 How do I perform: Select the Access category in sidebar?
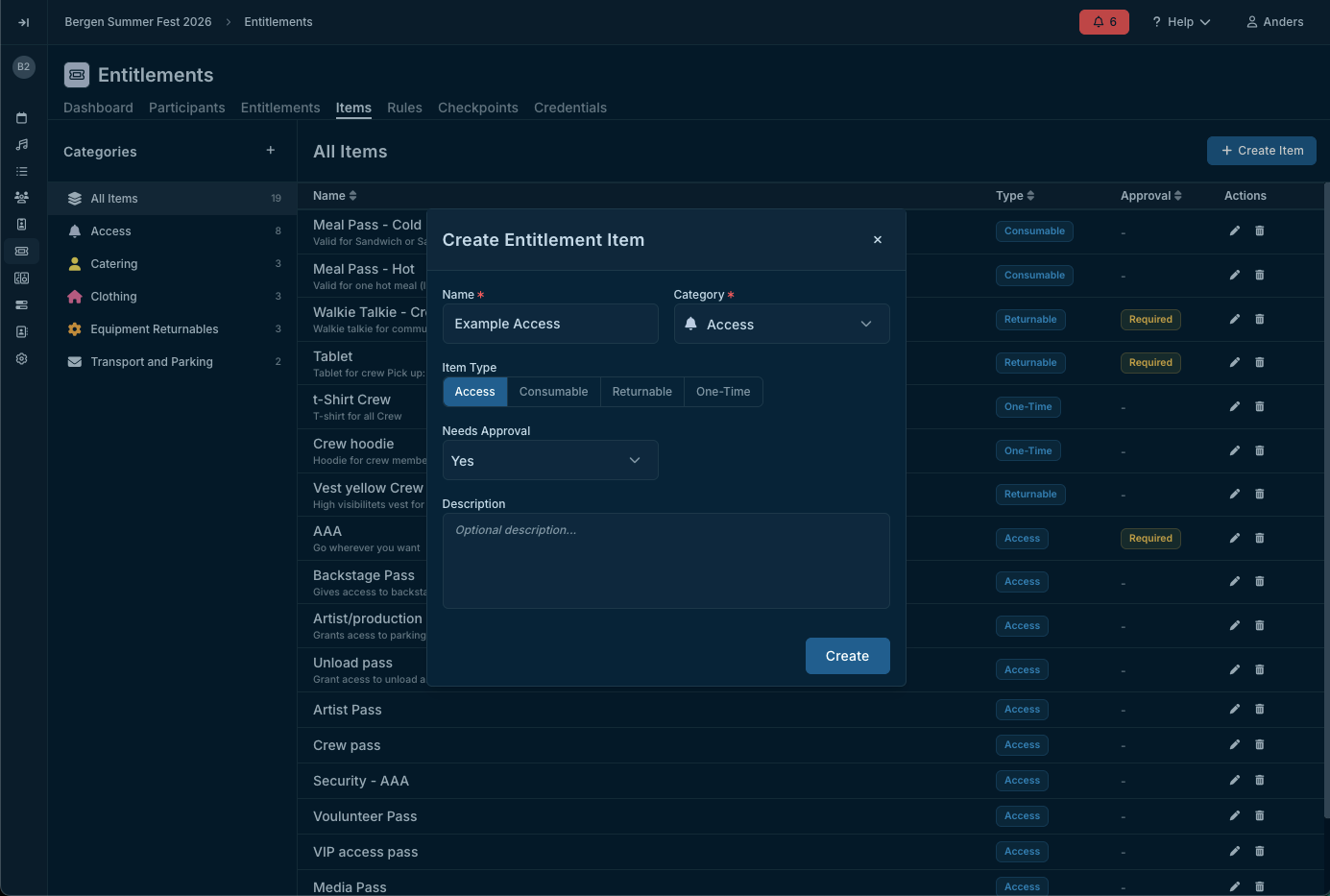[173, 230]
